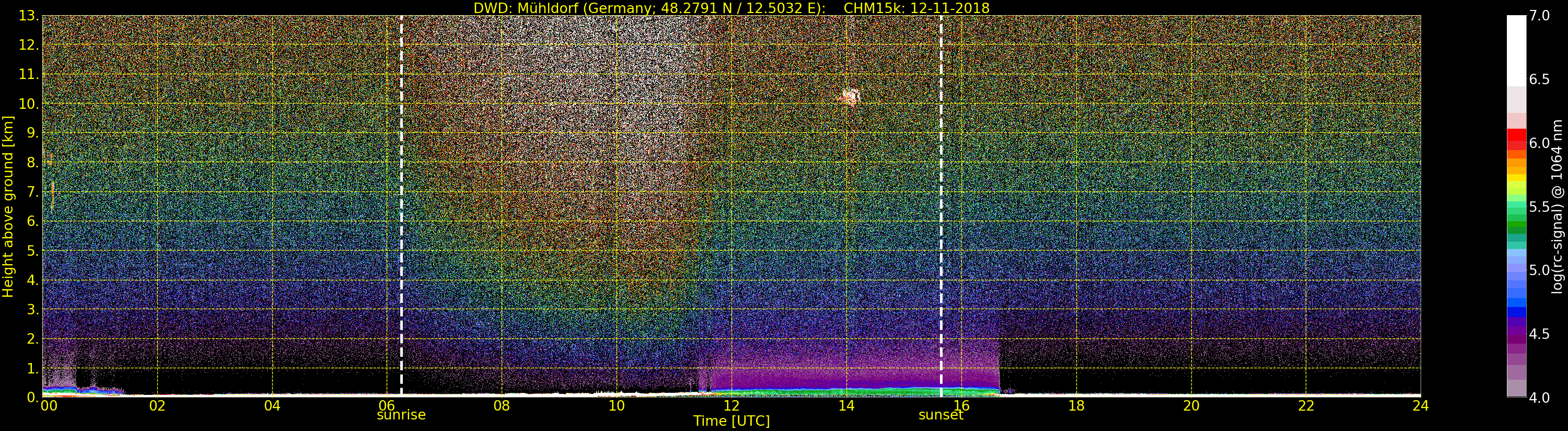Click the x-axis tick label 18
1568x431 pixels.
click(1076, 406)
